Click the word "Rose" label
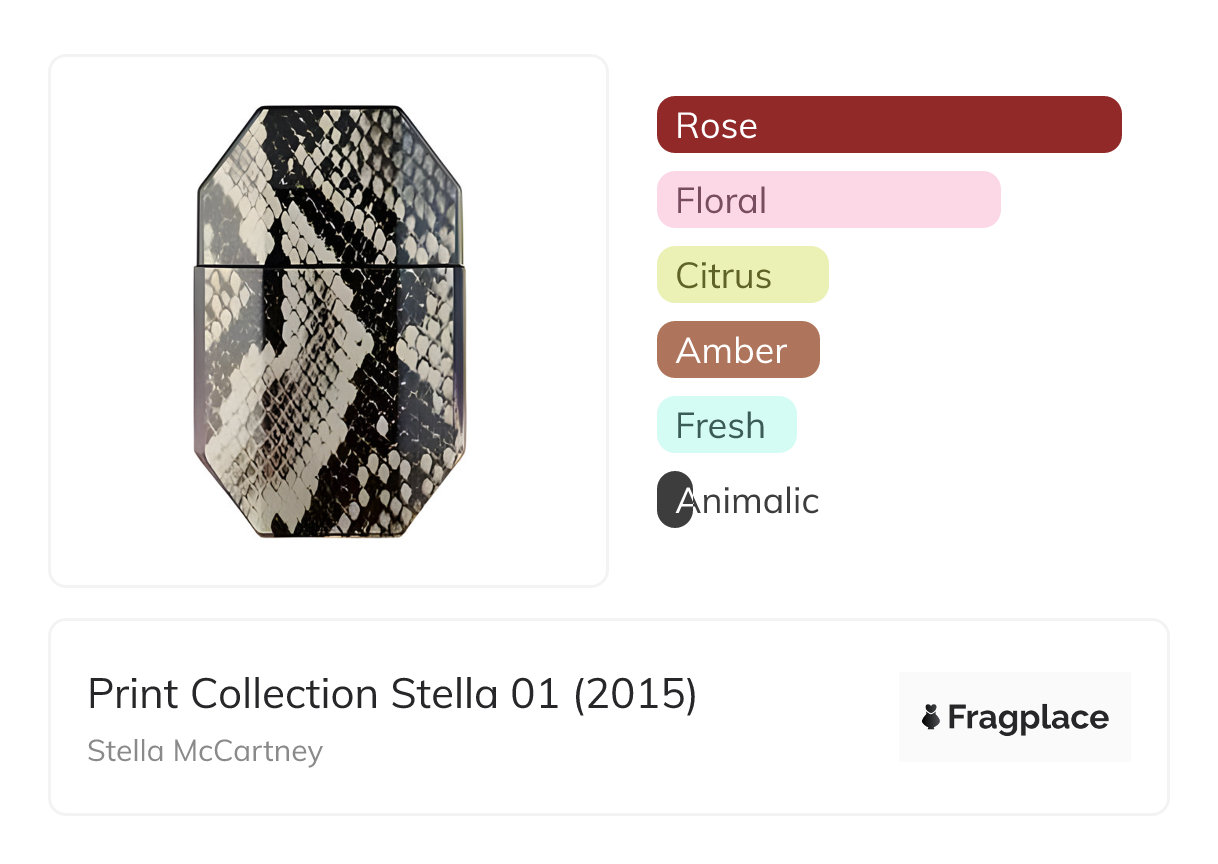1218x864 pixels. [716, 125]
